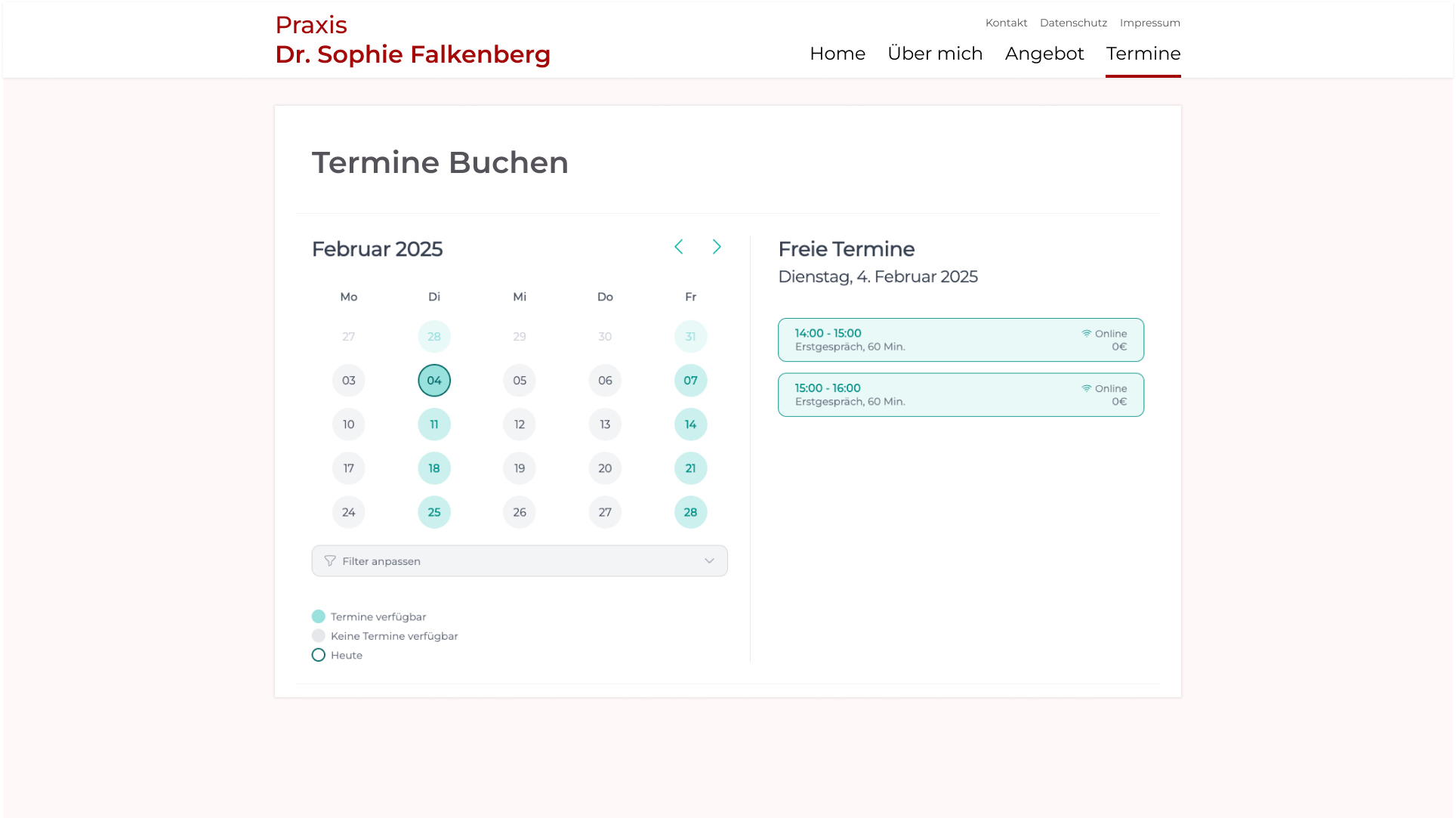Open the filter funnel icon
Image resolution: width=1456 pixels, height=818 pixels.
pos(330,560)
